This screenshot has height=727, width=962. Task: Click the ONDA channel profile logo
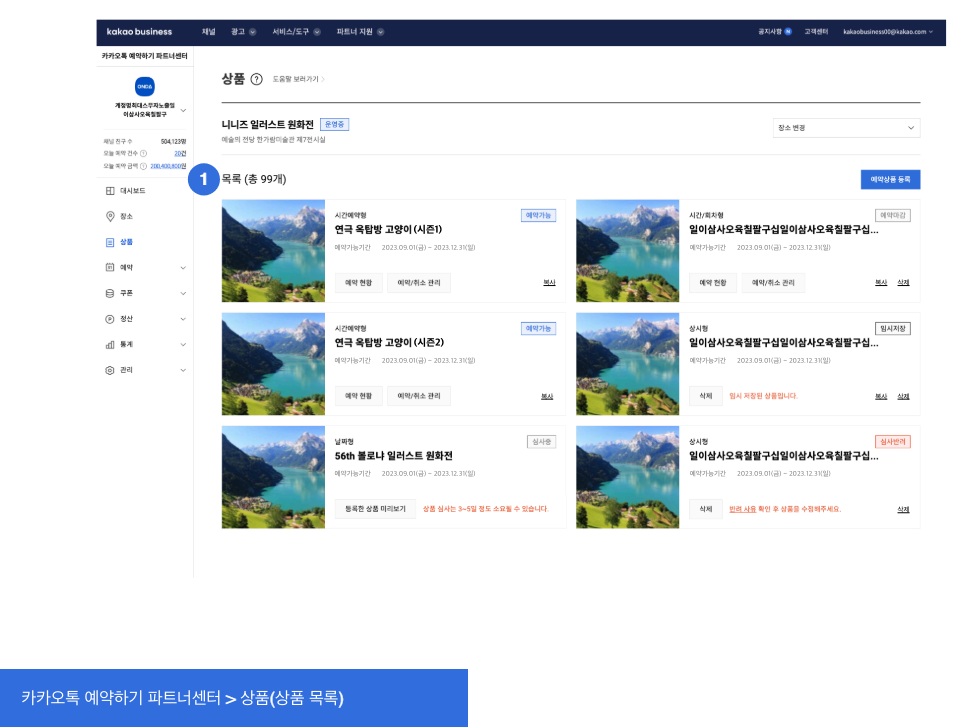tap(145, 87)
